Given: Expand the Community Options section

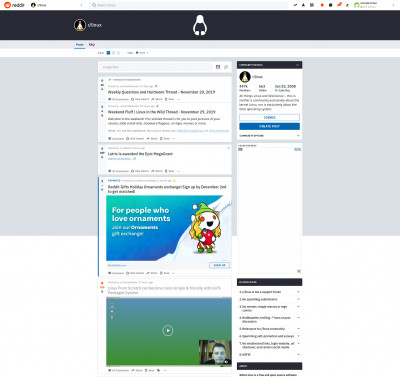Looking at the screenshot, I should pos(269,136).
